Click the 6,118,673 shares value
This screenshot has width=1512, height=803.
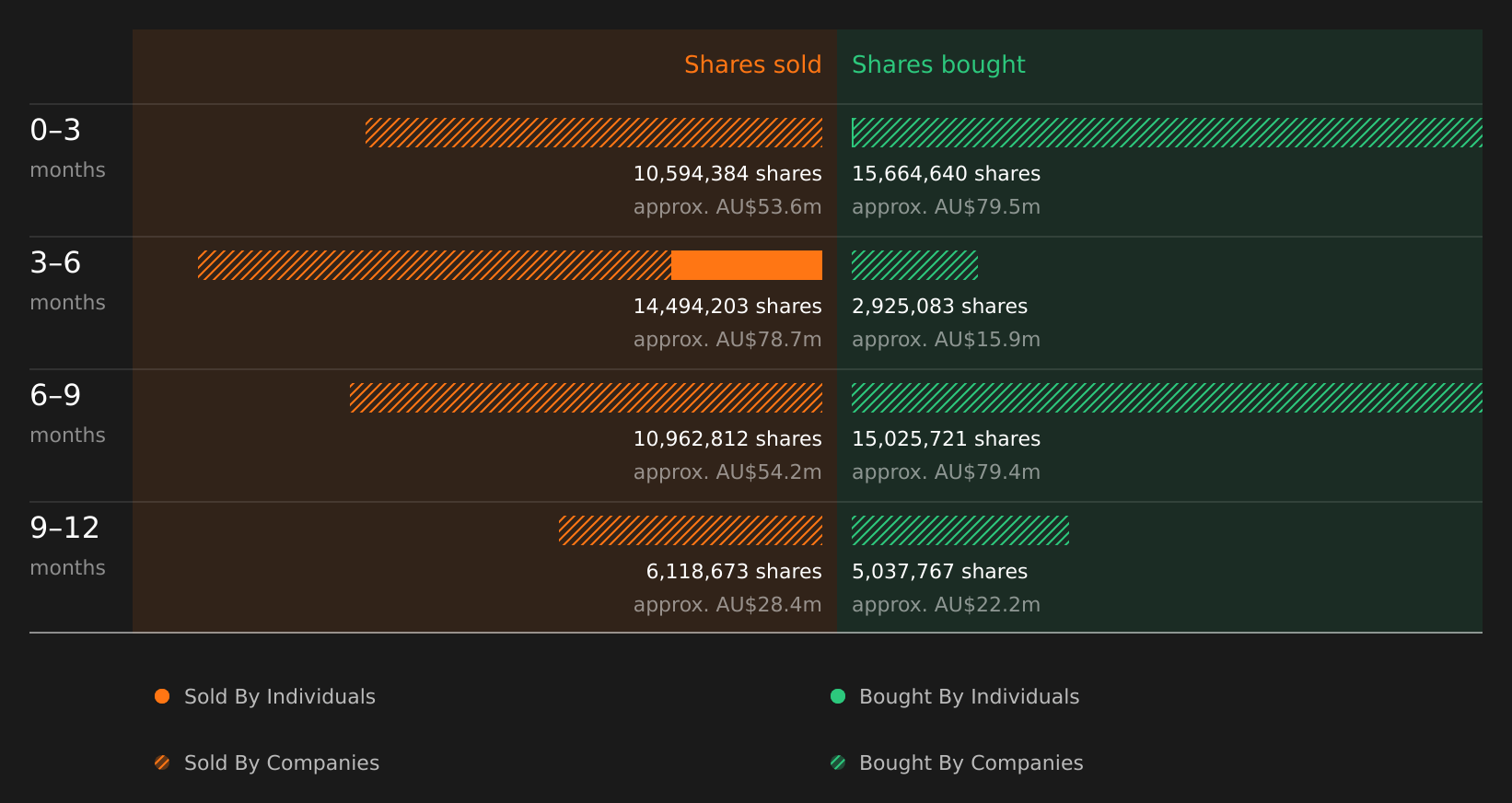[x=734, y=572]
